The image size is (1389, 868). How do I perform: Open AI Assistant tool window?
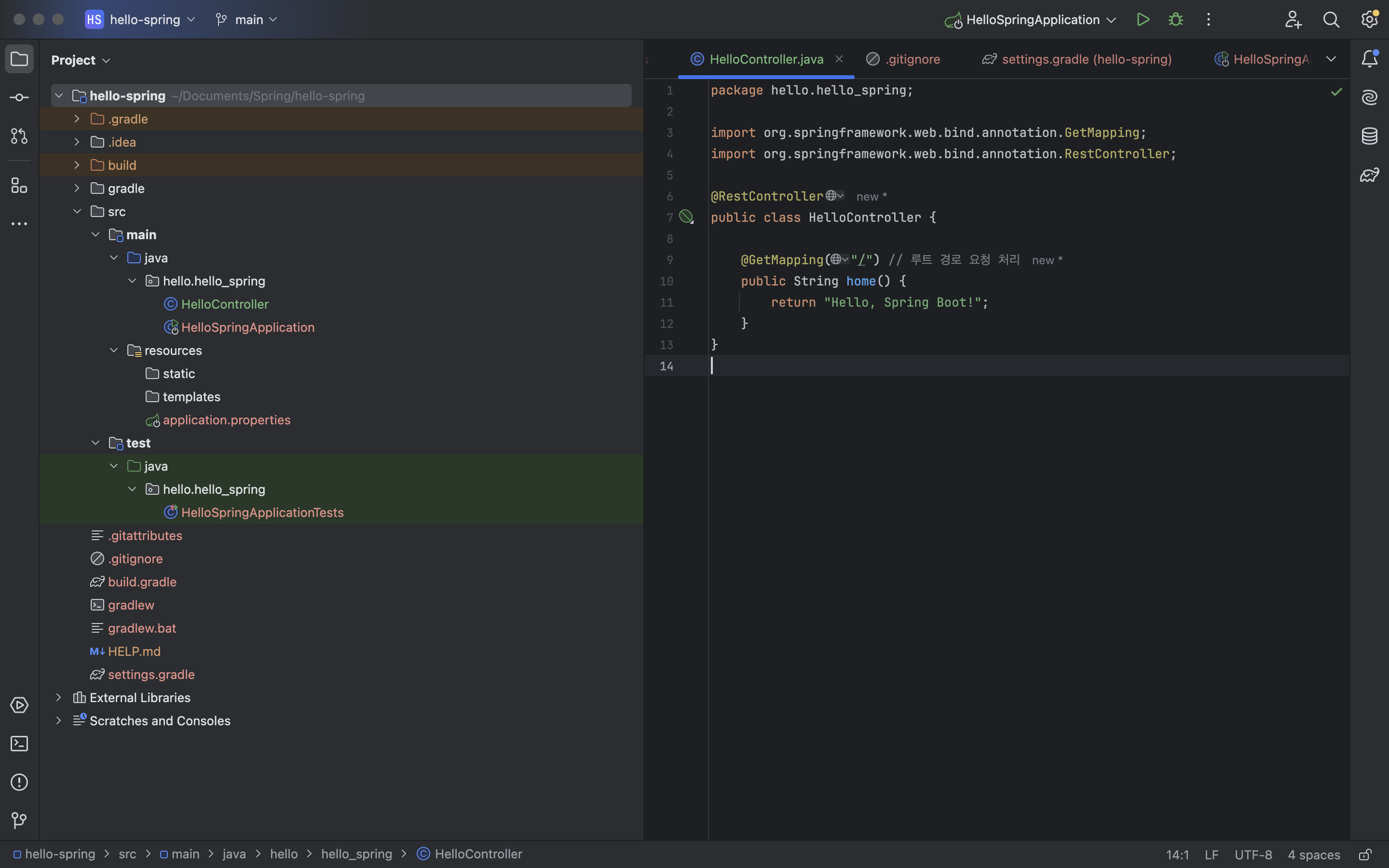click(x=1370, y=97)
